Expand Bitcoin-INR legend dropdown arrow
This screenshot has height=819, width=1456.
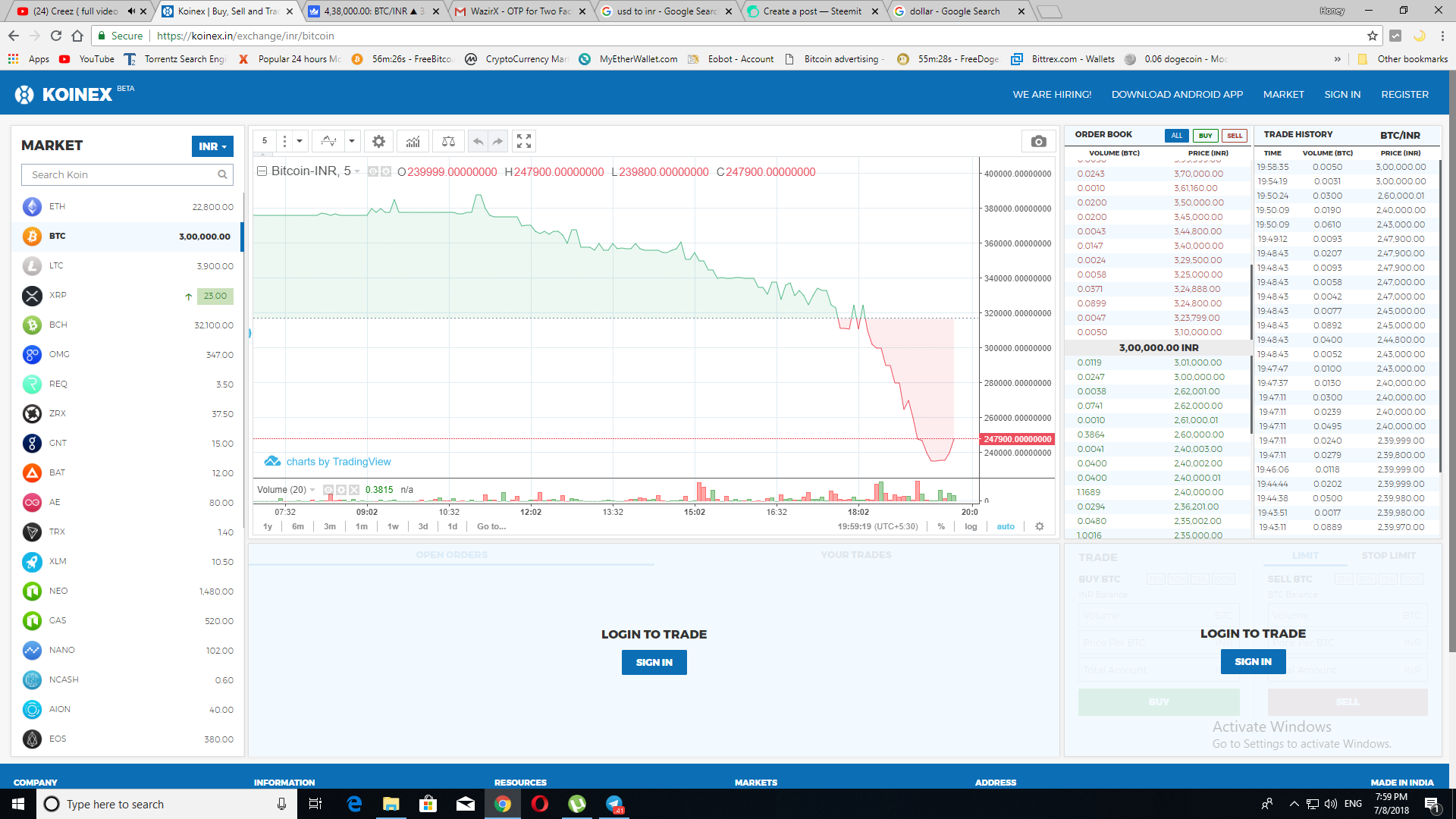[x=357, y=172]
